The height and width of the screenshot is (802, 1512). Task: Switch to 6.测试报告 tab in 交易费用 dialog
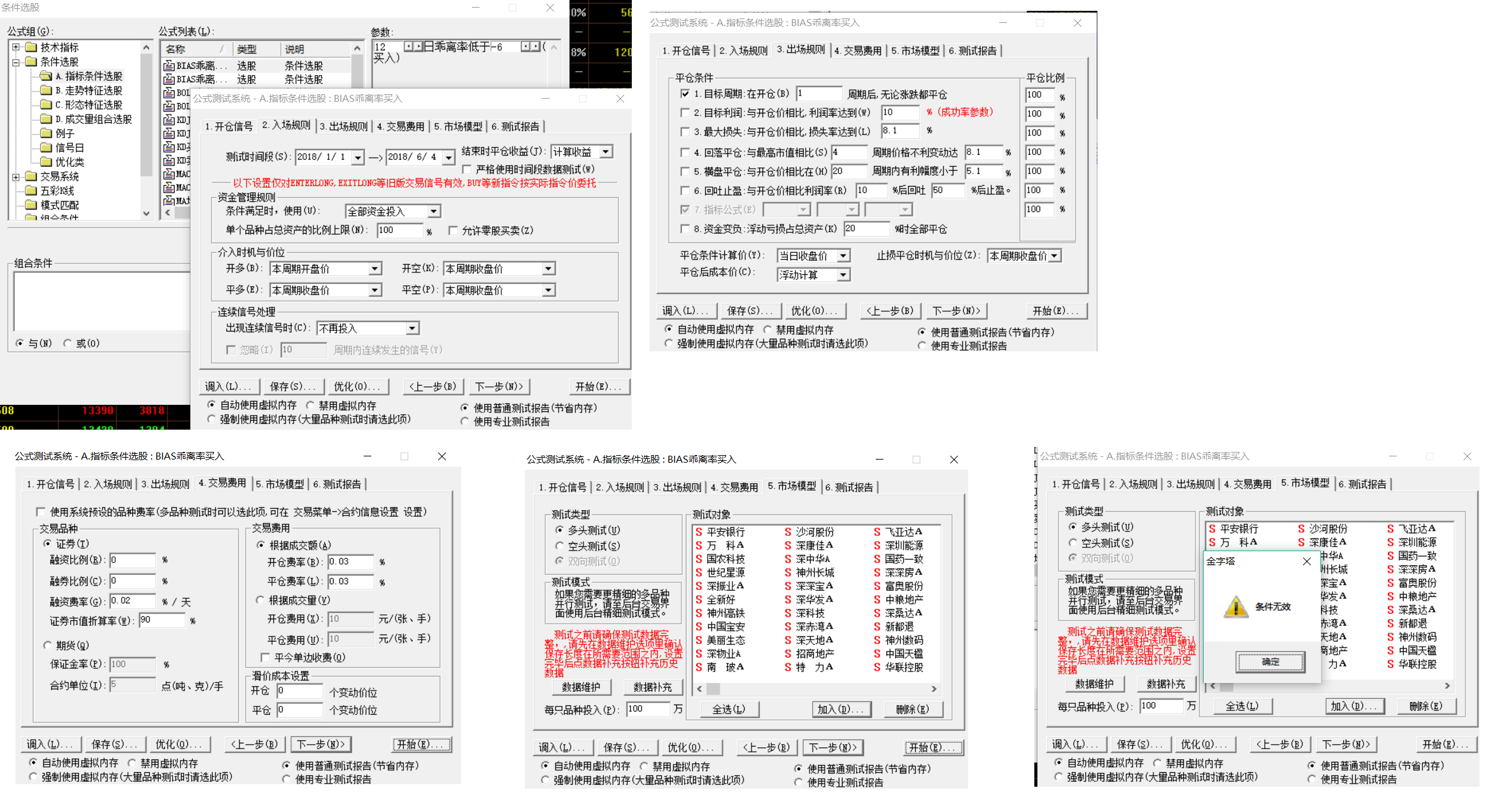[337, 484]
